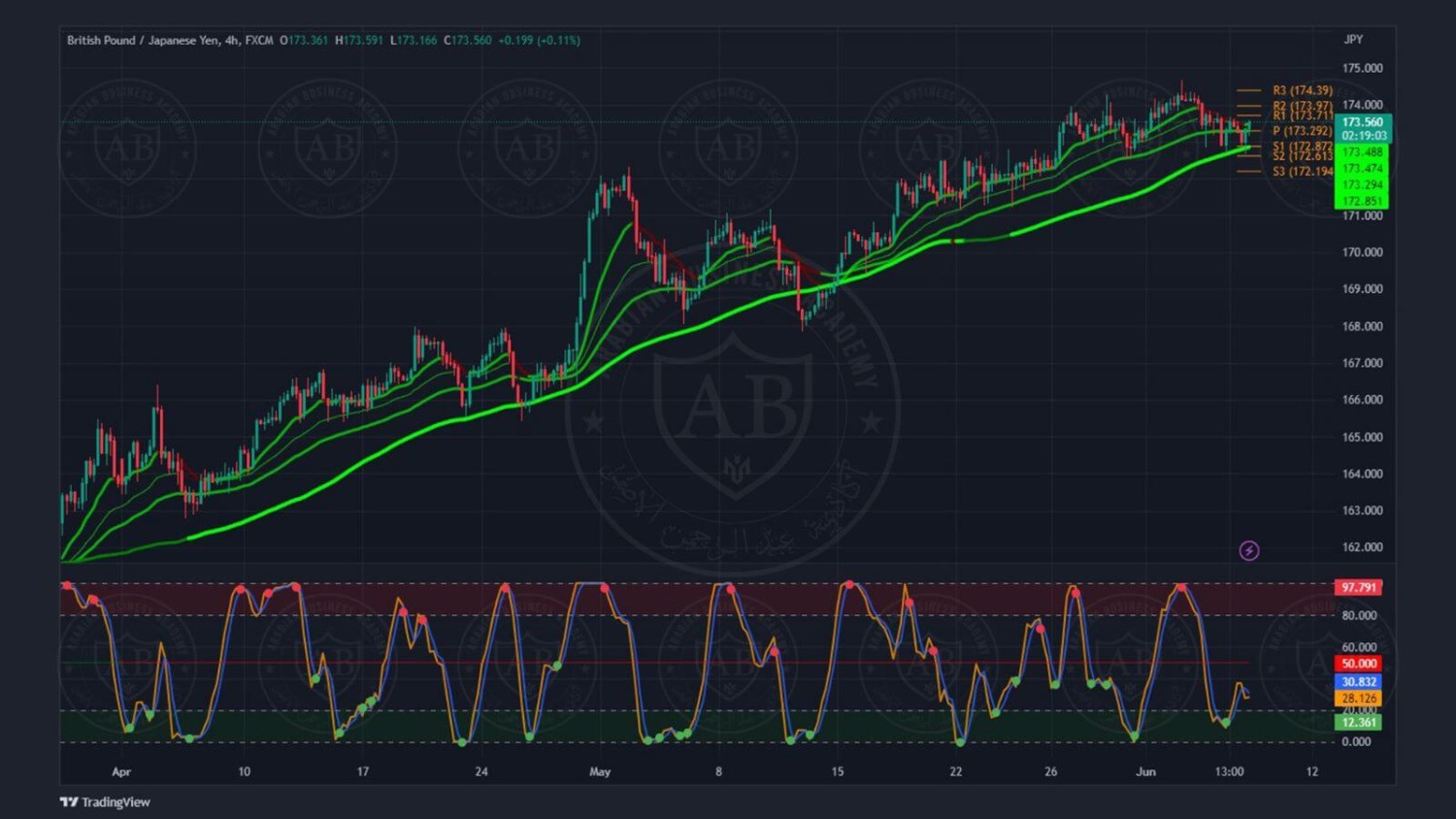Click 175.000 on the price axis
The image size is (1456, 819).
[1363, 68]
